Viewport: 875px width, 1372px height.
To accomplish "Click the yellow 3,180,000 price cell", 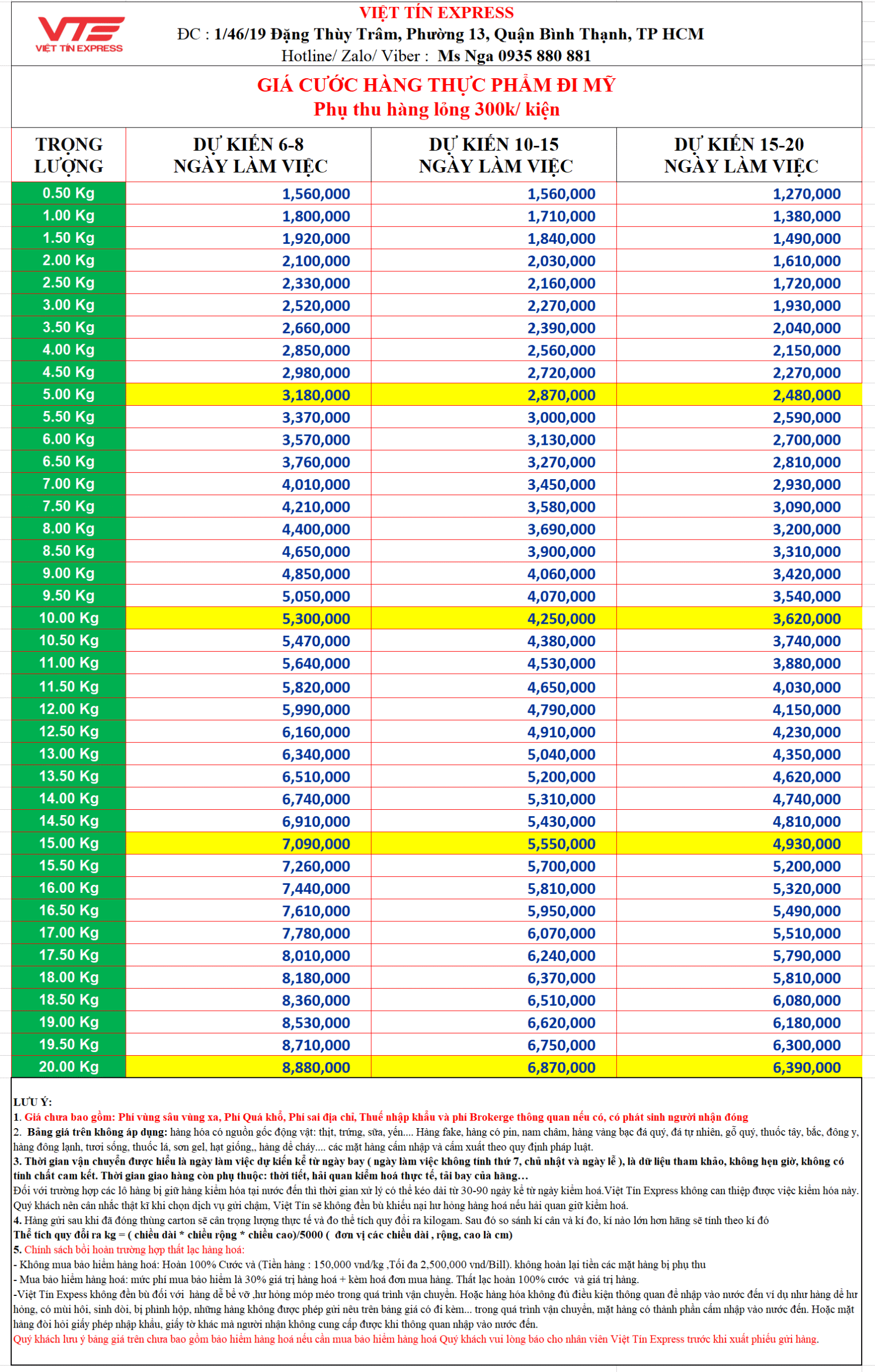I will 316,396.
